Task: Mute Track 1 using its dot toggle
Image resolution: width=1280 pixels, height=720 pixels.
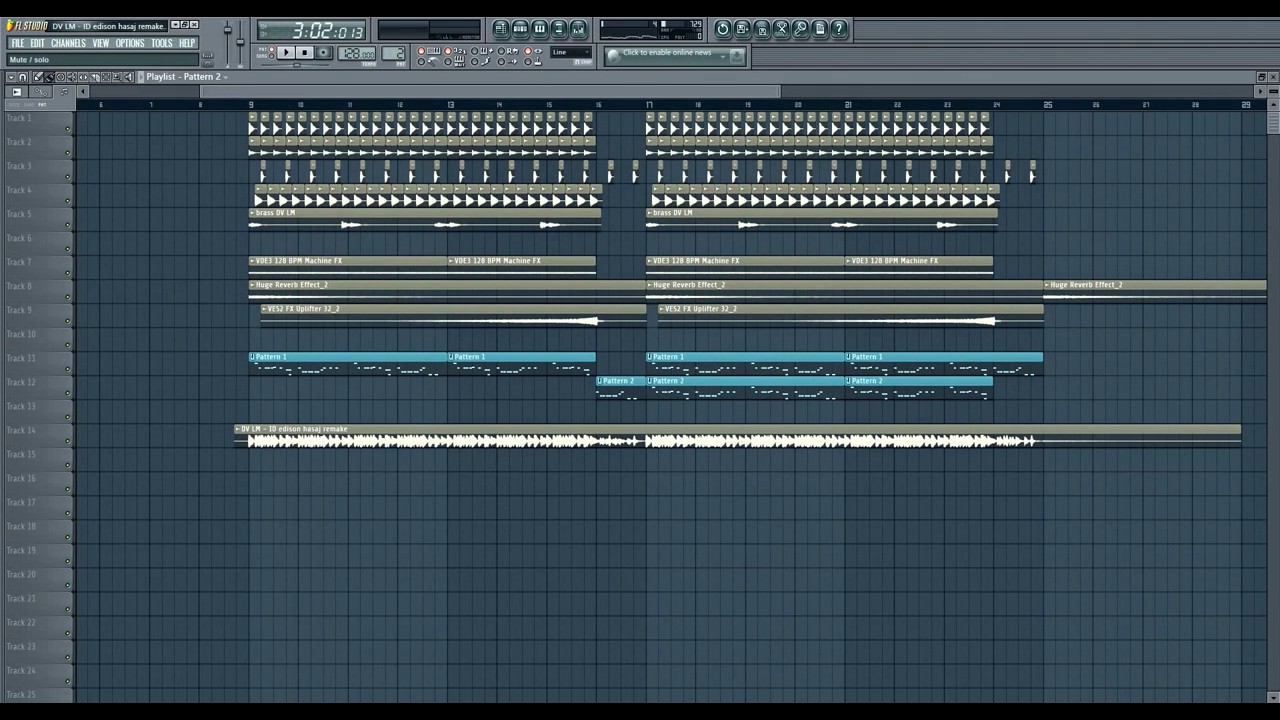Action: coord(68,129)
